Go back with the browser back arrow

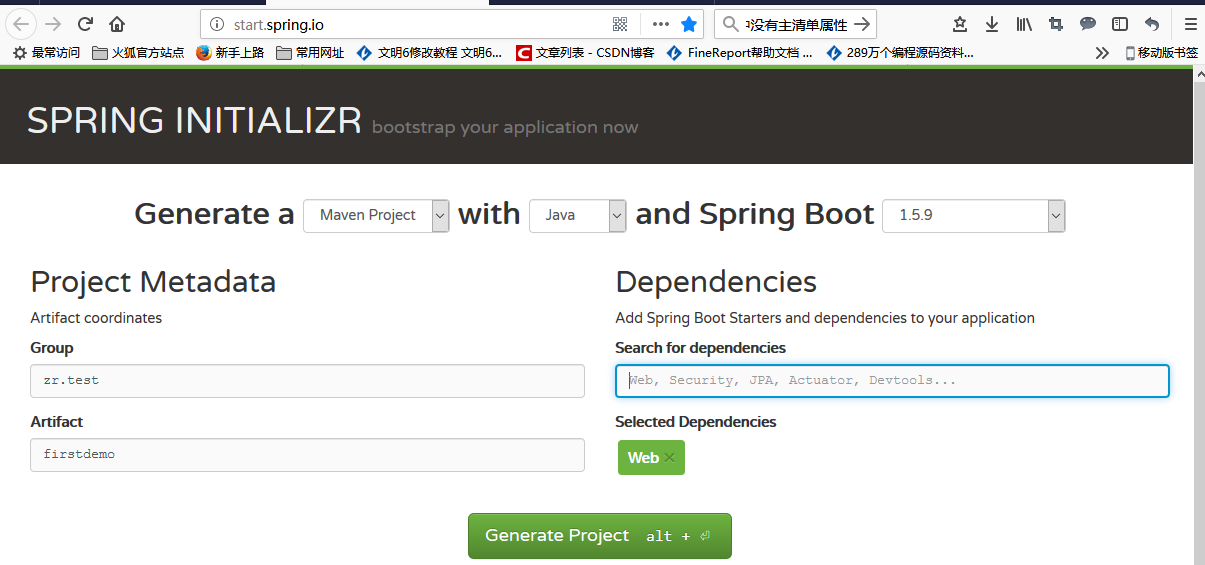point(22,24)
